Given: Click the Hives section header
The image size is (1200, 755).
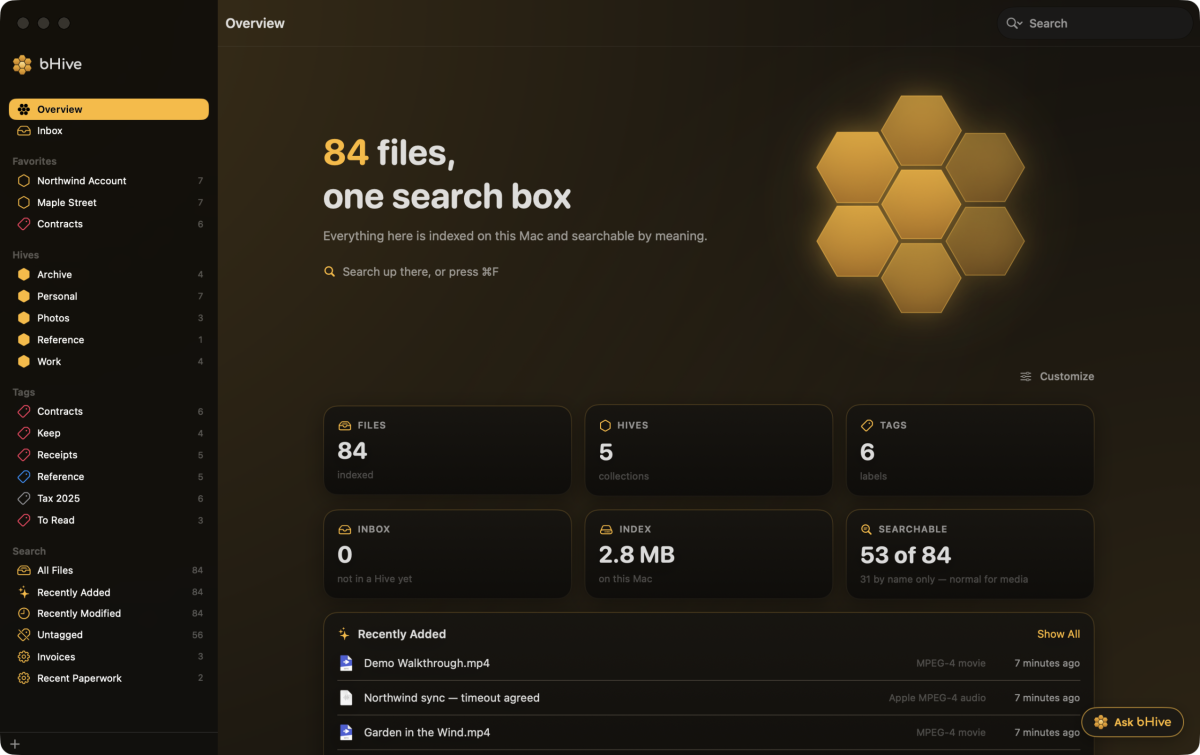Looking at the screenshot, I should (x=26, y=255).
